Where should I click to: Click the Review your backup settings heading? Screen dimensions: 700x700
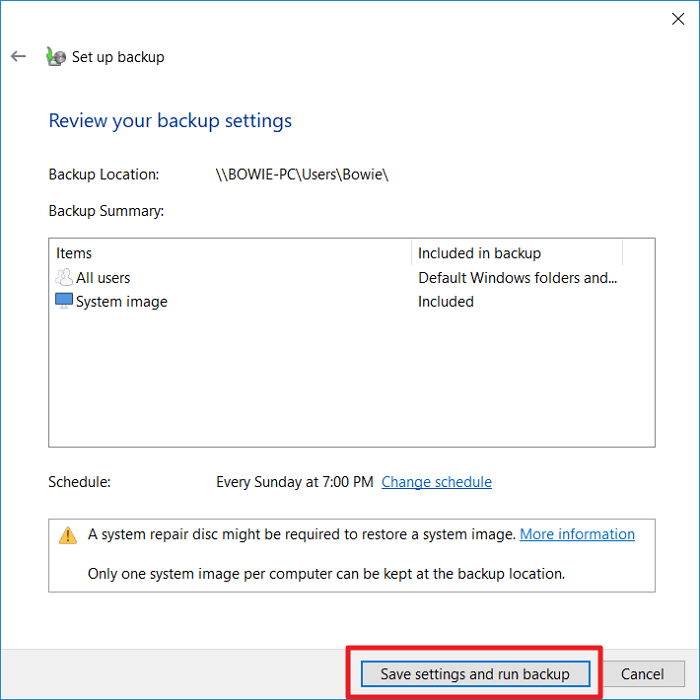pos(170,121)
